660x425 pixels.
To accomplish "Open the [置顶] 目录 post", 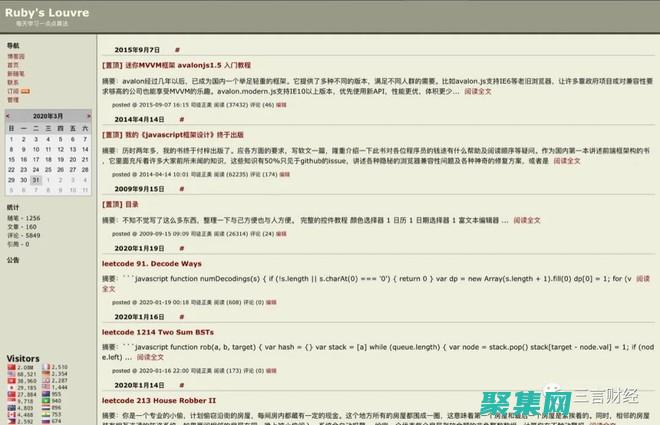I will point(120,204).
